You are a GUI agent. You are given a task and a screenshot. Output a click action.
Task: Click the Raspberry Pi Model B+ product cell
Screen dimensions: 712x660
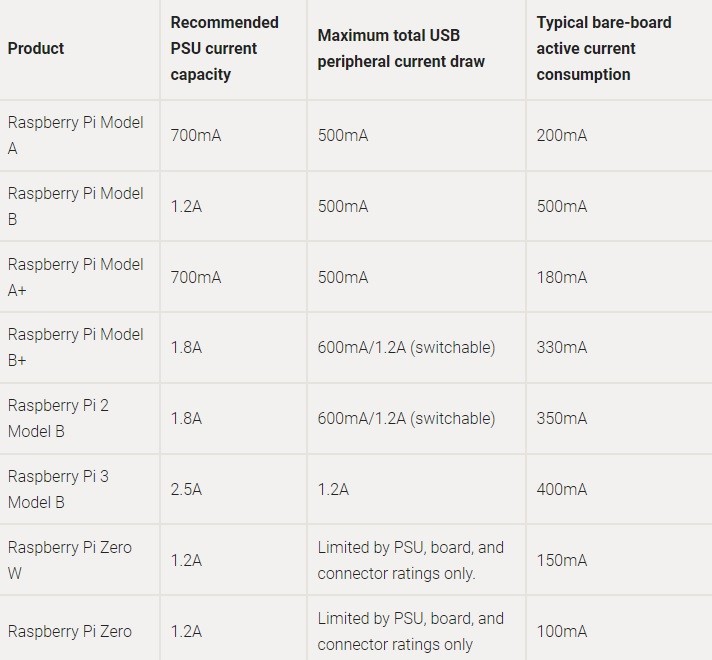pyautogui.click(x=75, y=347)
